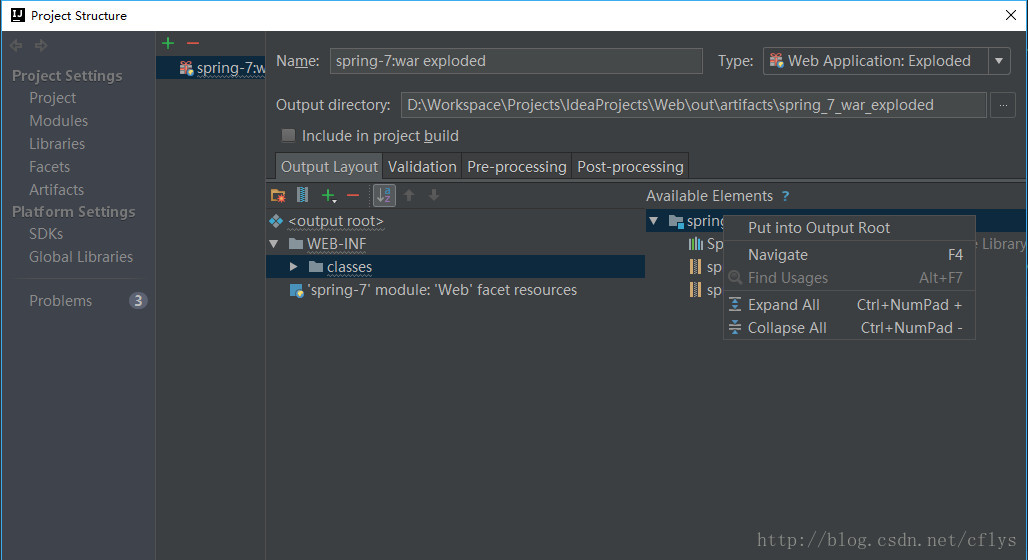This screenshot has height=560, width=1028.
Task: Click the move down arrow icon
Action: tap(434, 195)
